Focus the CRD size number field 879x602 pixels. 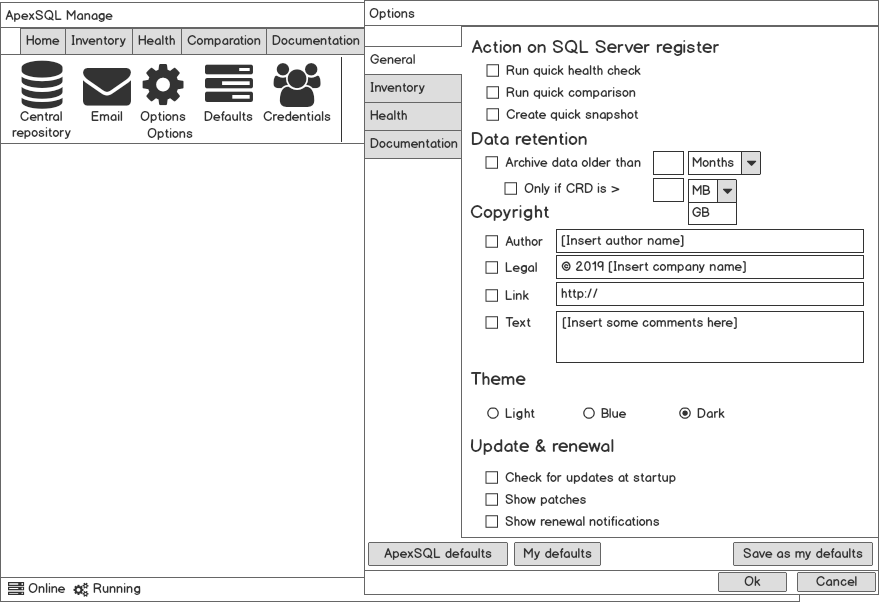pyautogui.click(x=668, y=191)
